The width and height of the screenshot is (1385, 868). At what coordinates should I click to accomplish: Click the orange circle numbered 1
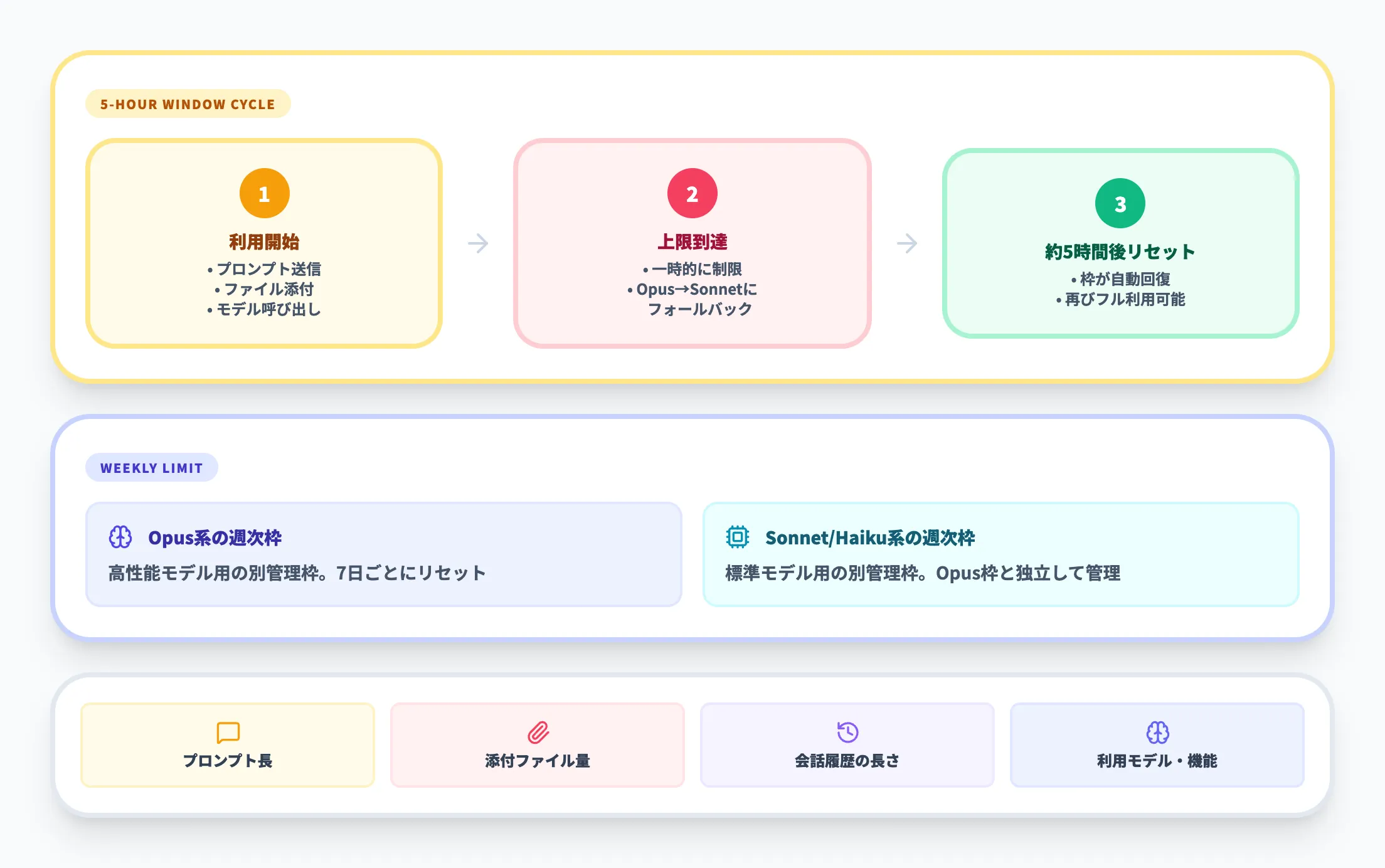tap(264, 193)
